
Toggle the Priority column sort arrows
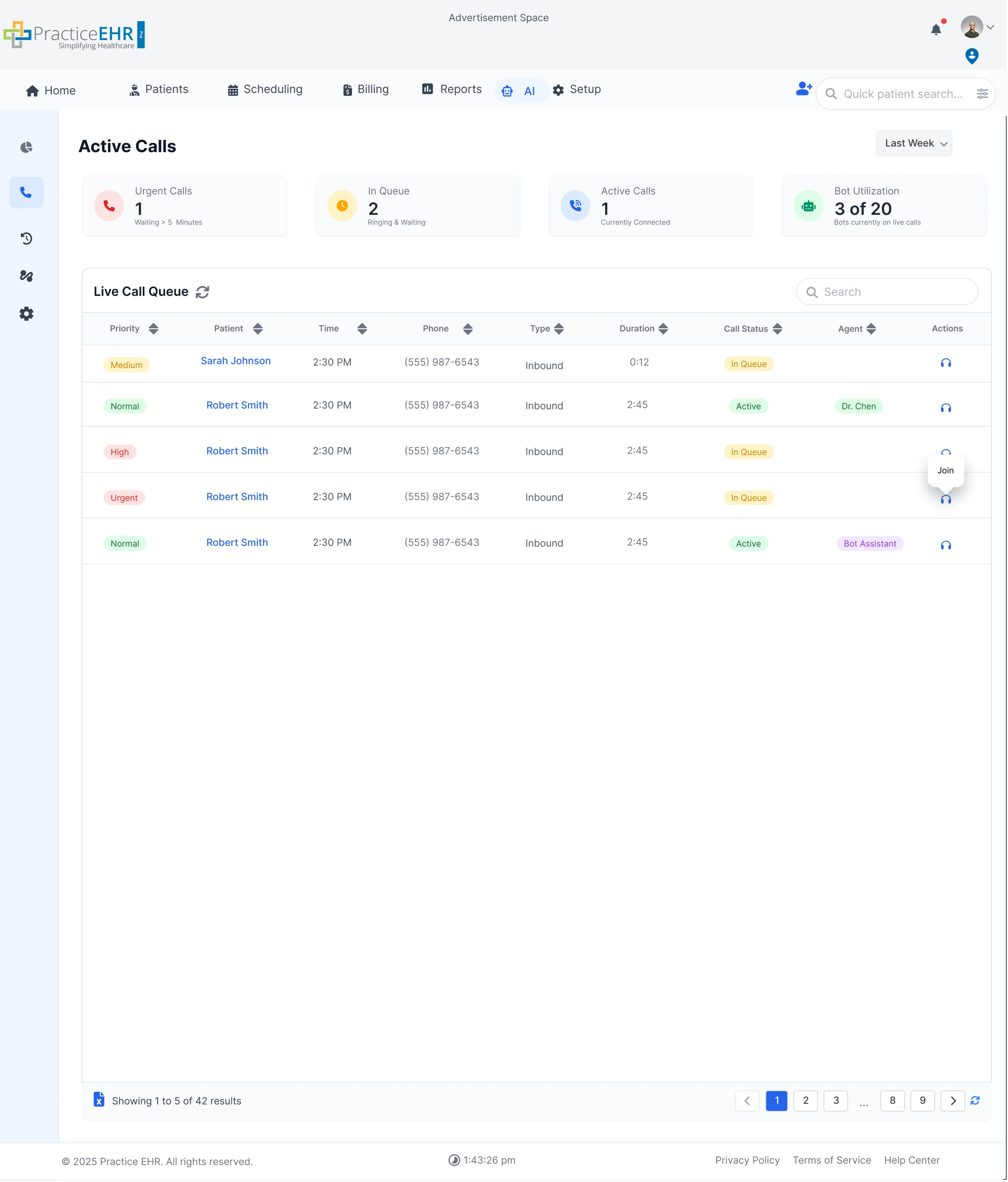pyautogui.click(x=153, y=329)
